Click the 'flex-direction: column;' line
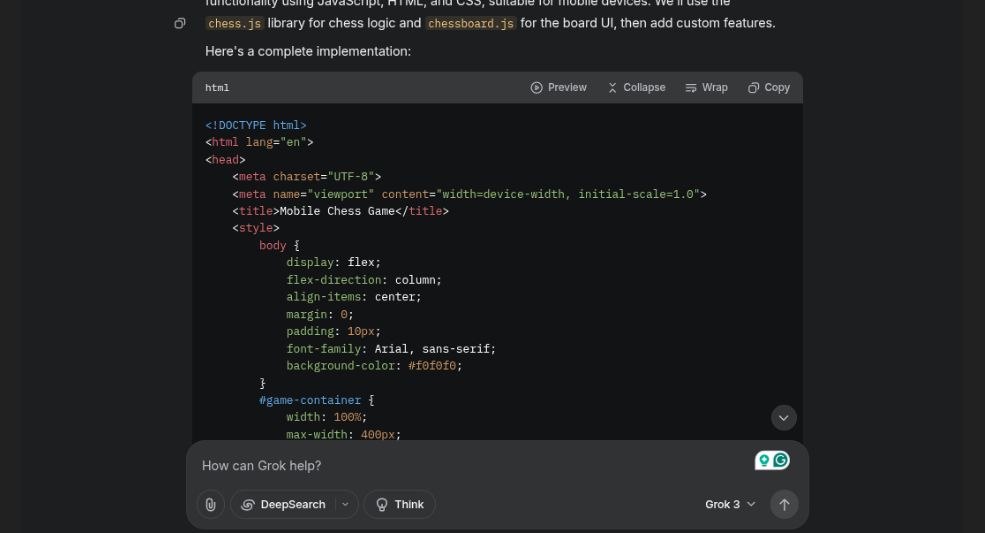This screenshot has height=533, width=985. 364,280
